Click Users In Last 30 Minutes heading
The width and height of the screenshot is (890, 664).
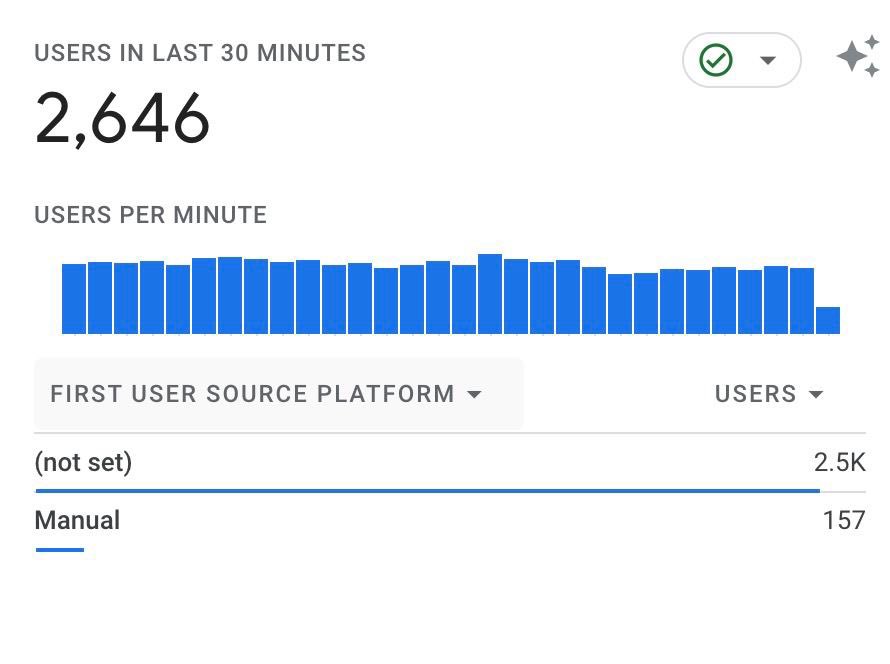click(200, 53)
